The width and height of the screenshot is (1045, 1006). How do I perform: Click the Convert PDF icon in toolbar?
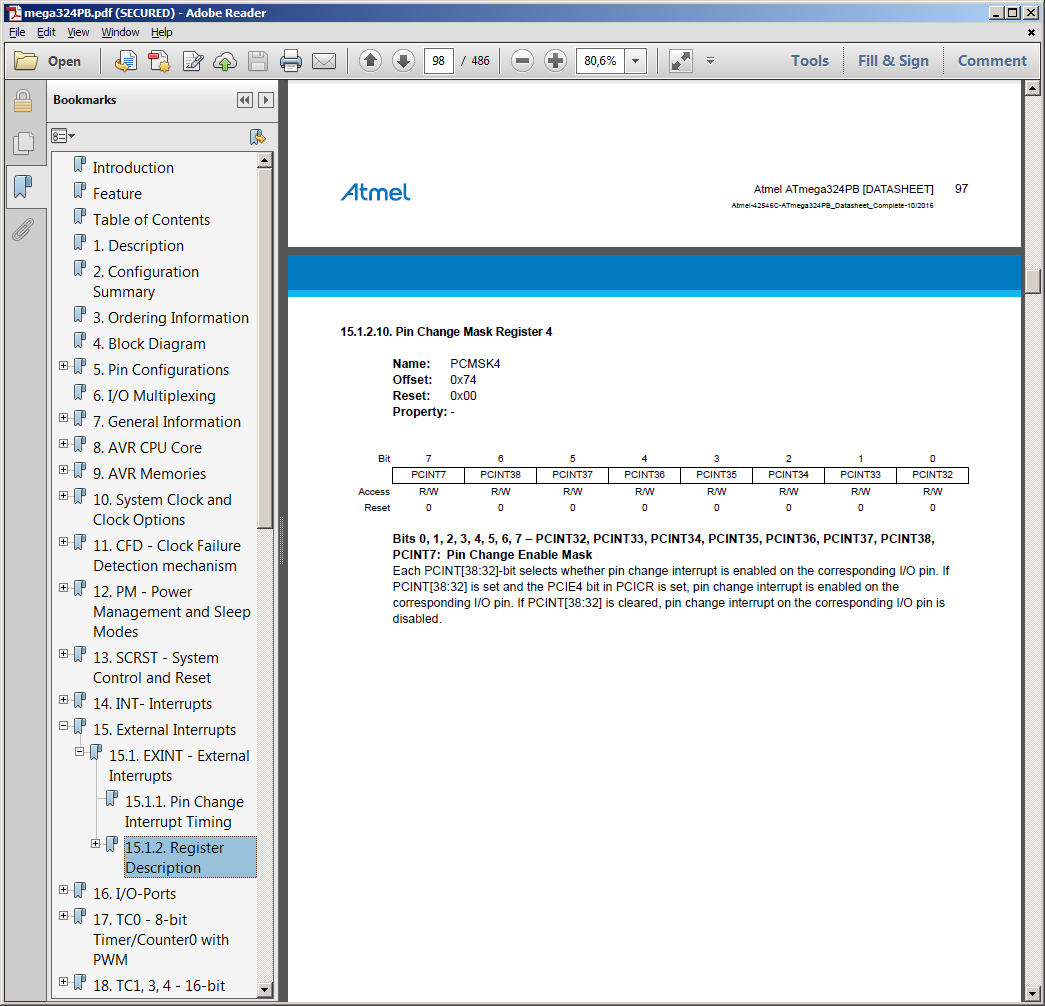coord(159,61)
